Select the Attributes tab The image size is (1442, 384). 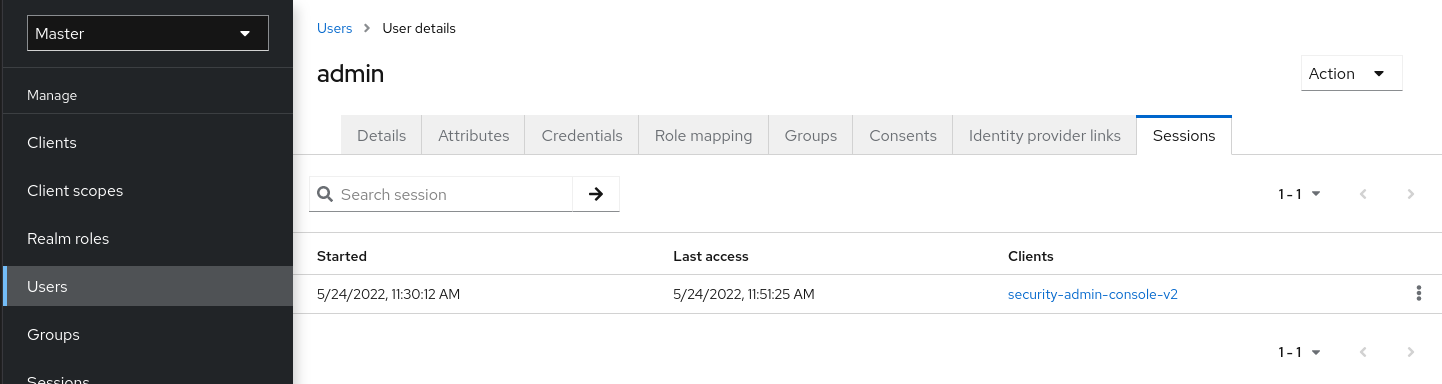coord(473,135)
